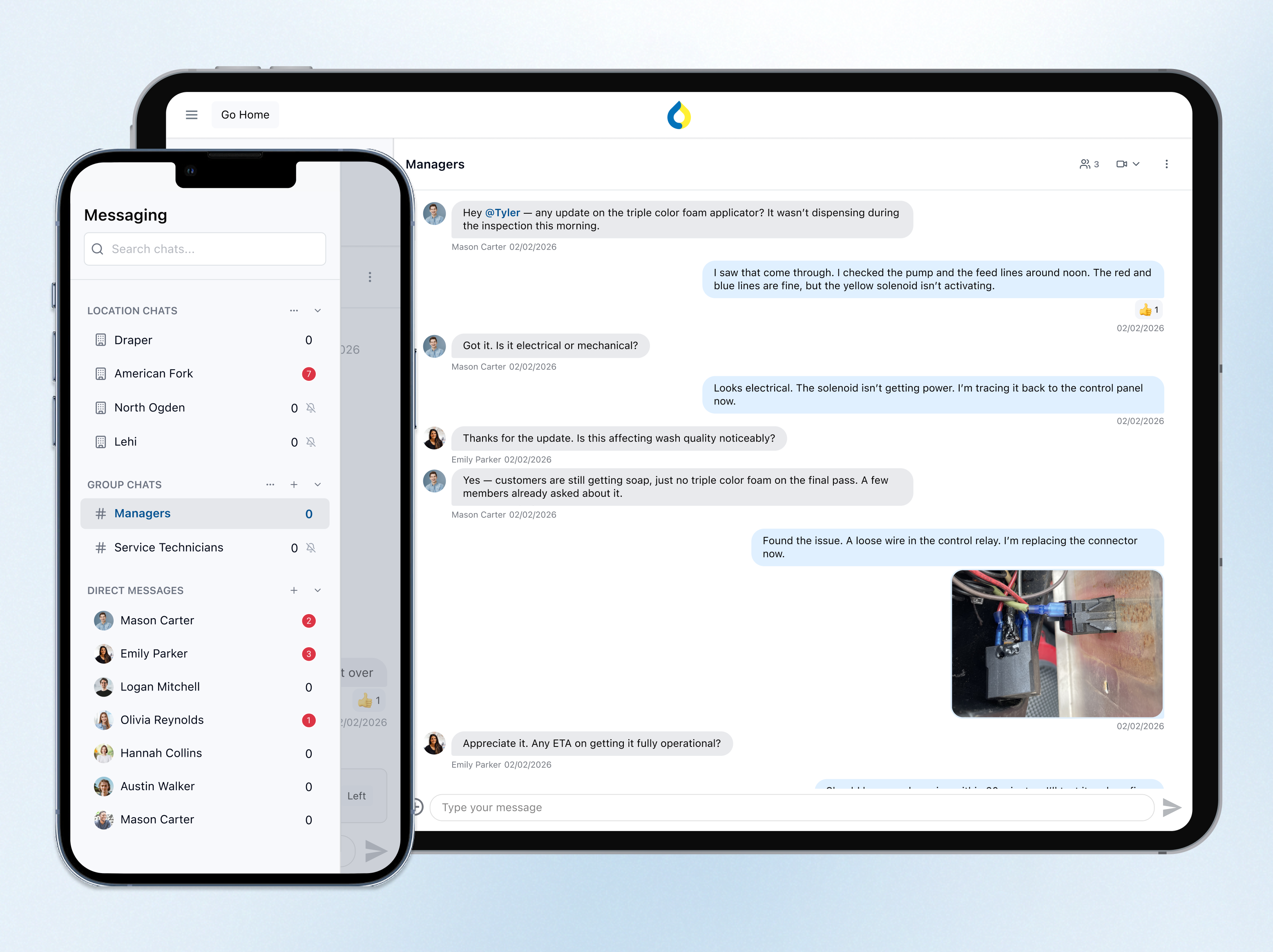Click the search magnifier icon

(x=98, y=249)
